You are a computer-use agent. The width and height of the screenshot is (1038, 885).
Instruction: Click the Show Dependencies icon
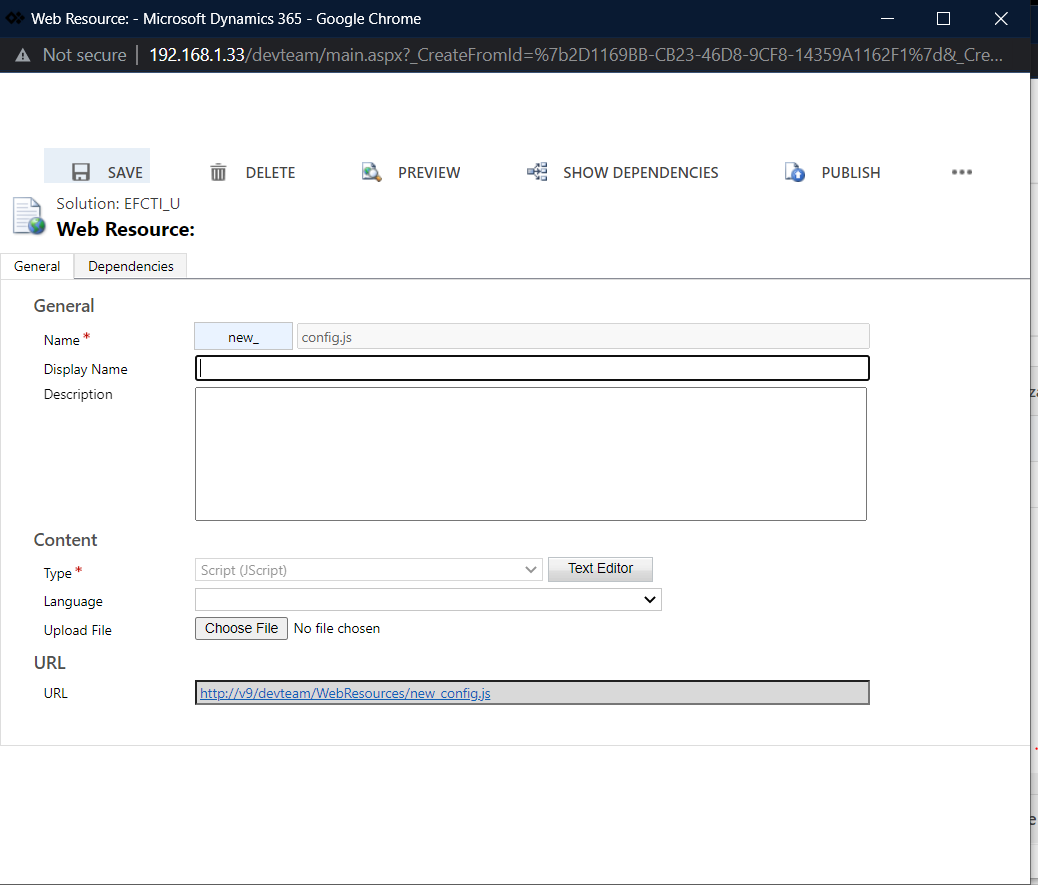click(537, 171)
